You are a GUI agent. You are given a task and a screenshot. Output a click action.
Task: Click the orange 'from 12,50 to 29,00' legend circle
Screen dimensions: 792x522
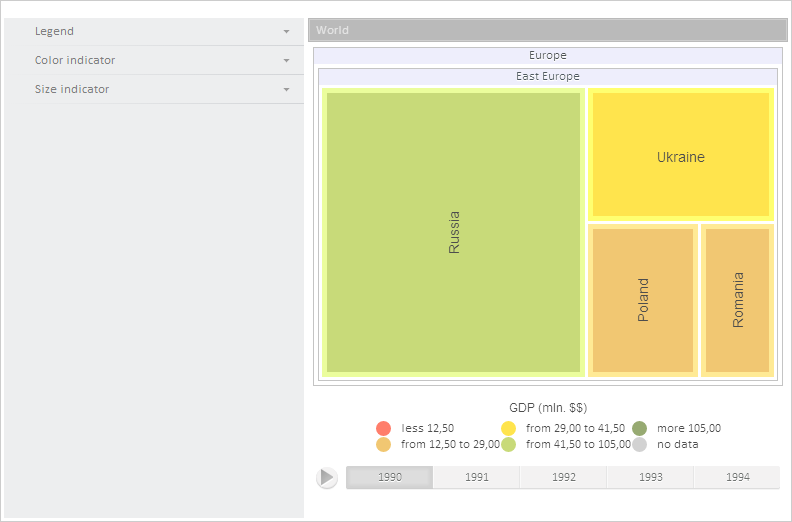click(383, 444)
